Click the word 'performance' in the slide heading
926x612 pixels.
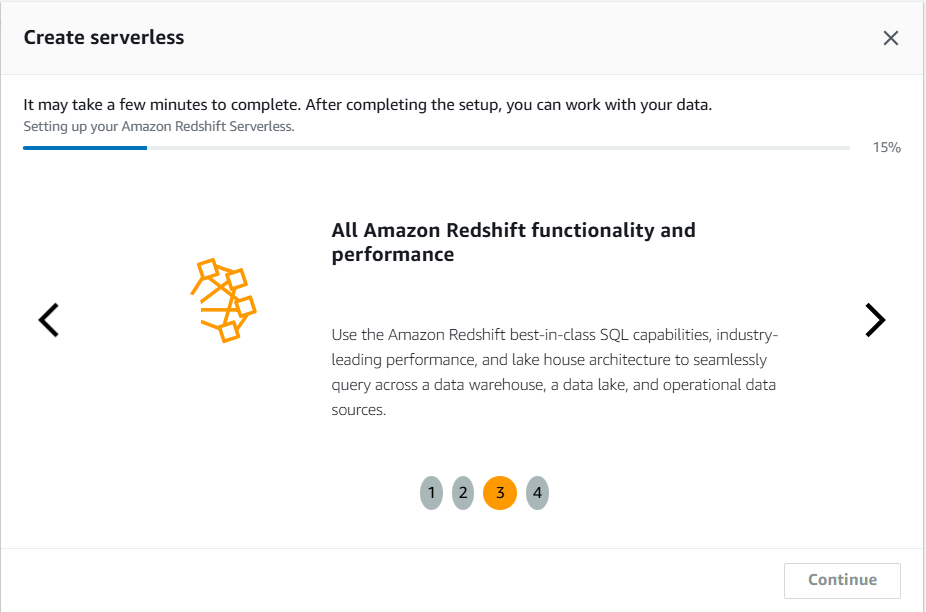click(x=393, y=255)
